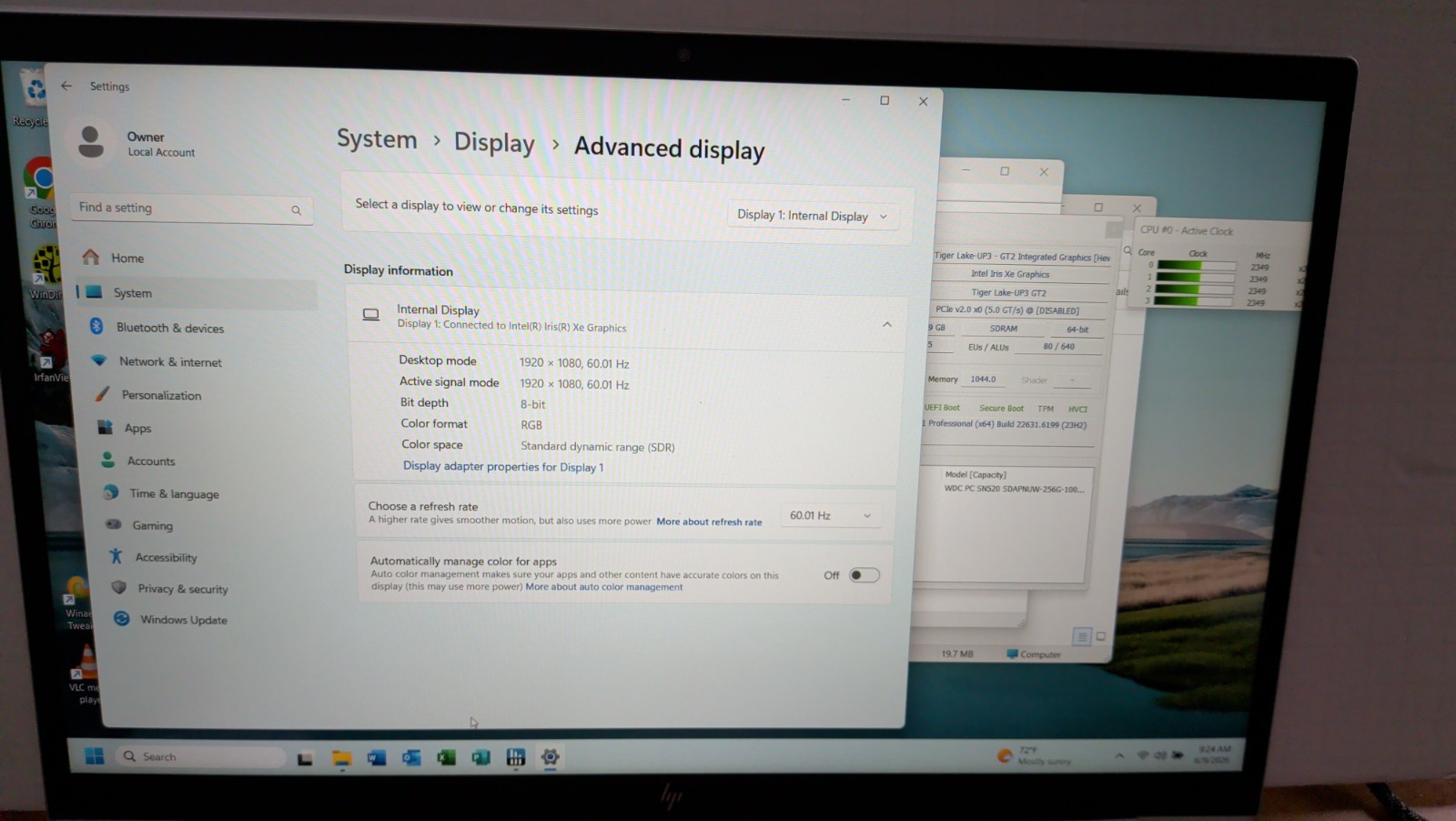Viewport: 1456px width, 821px height.
Task: Click Core 0 clock bar in CPU #0 window
Action: tap(1196, 266)
